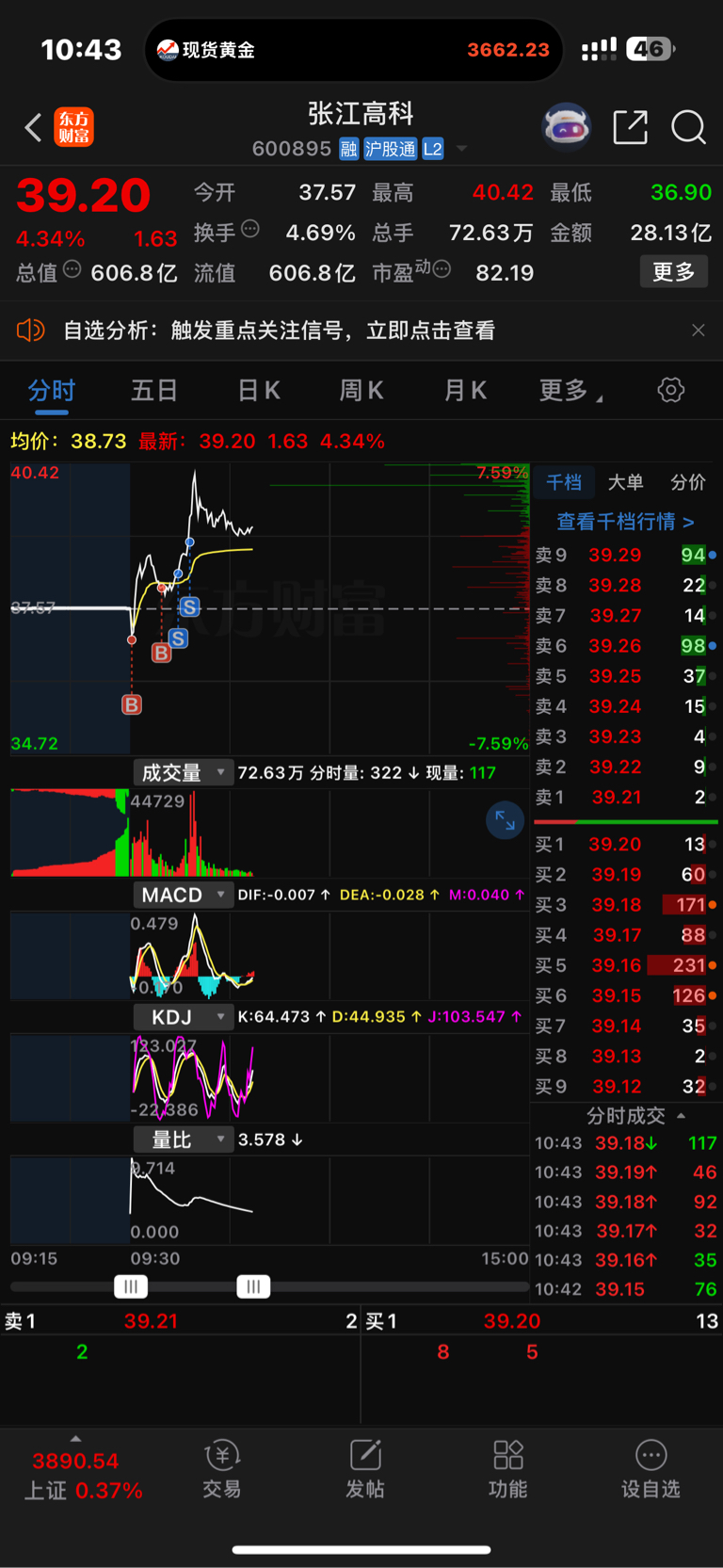Tap the info icon beside 换手
Screen dimensions: 723x1568
click(x=250, y=229)
